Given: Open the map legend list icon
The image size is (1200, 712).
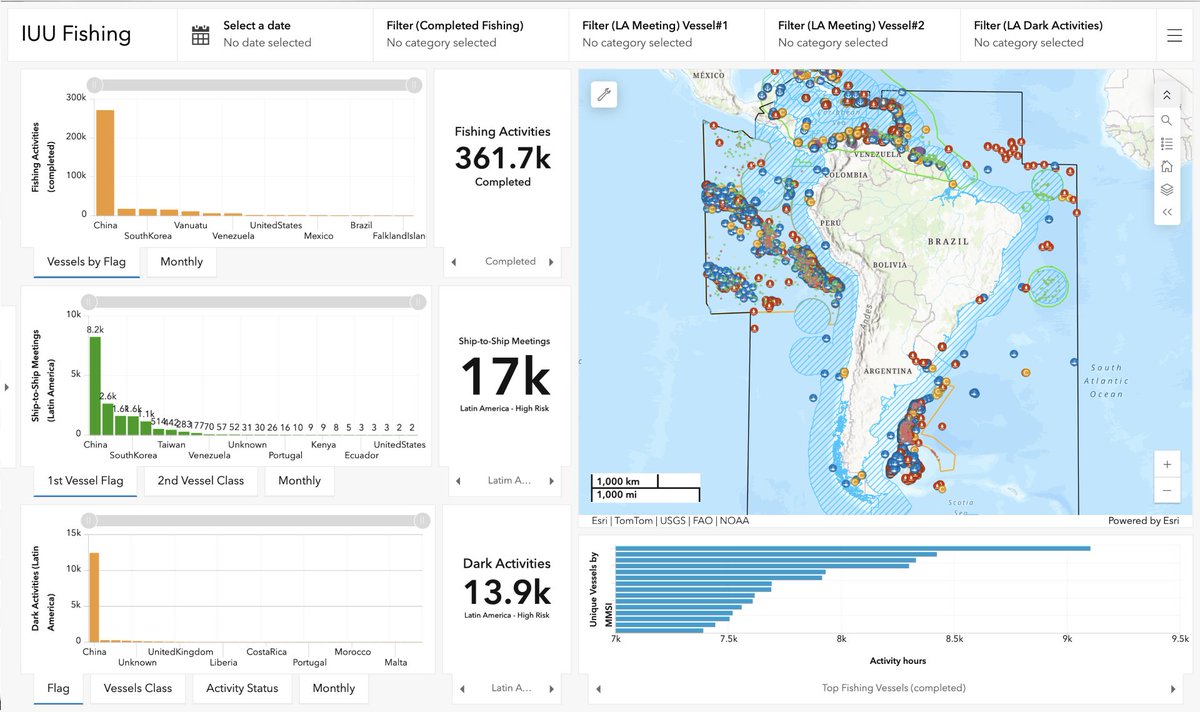Looking at the screenshot, I should 1166,143.
